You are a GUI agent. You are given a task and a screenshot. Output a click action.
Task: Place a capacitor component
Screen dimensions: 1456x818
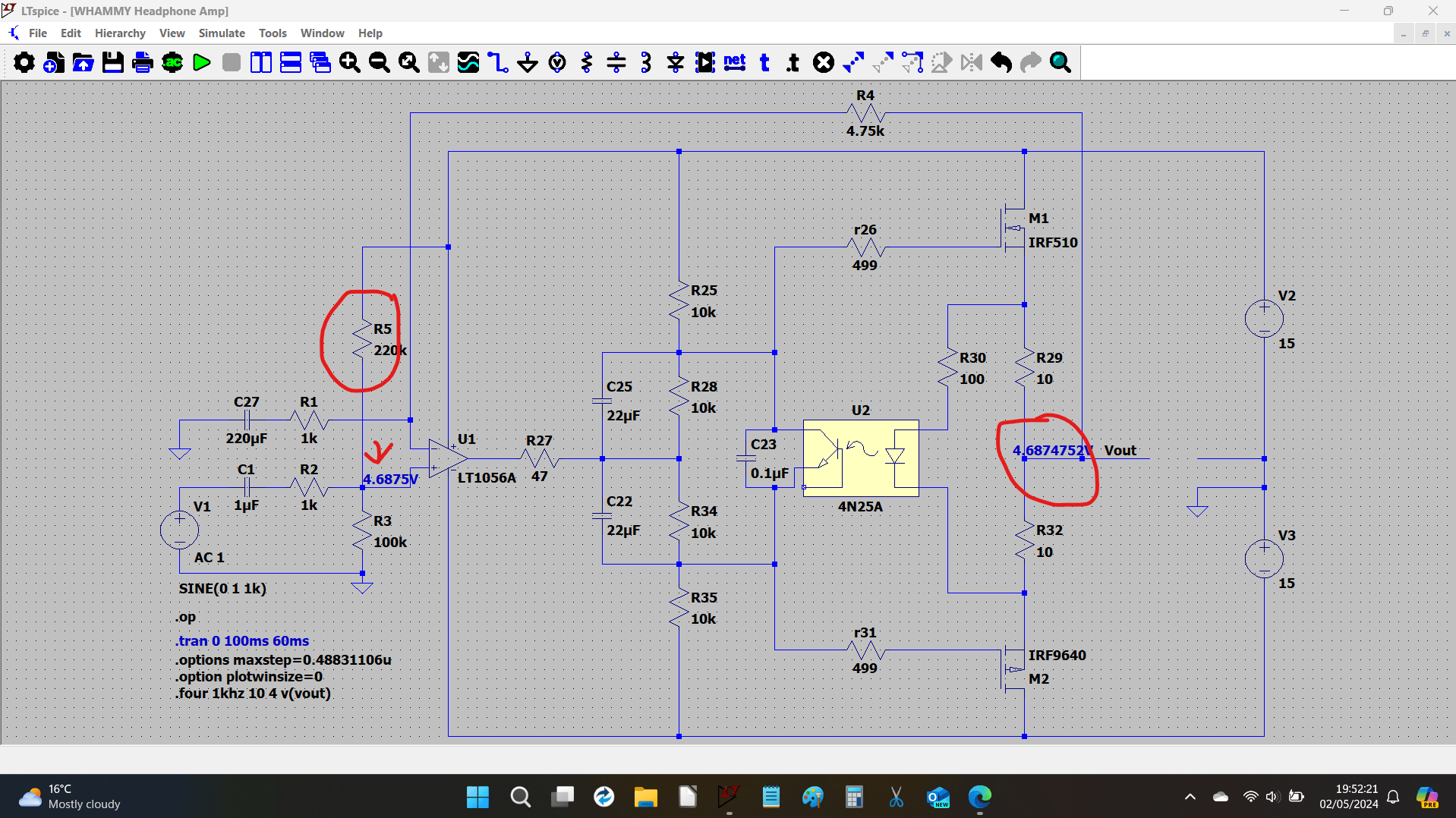pyautogui.click(x=616, y=62)
